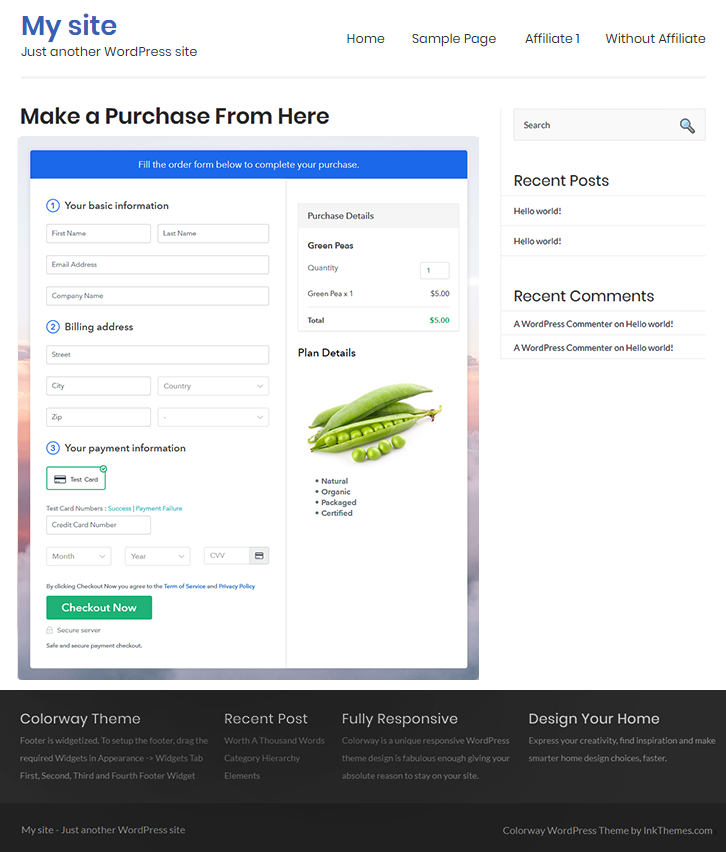726x852 pixels.
Task: Open the Without Affiliate menu item
Action: point(655,39)
